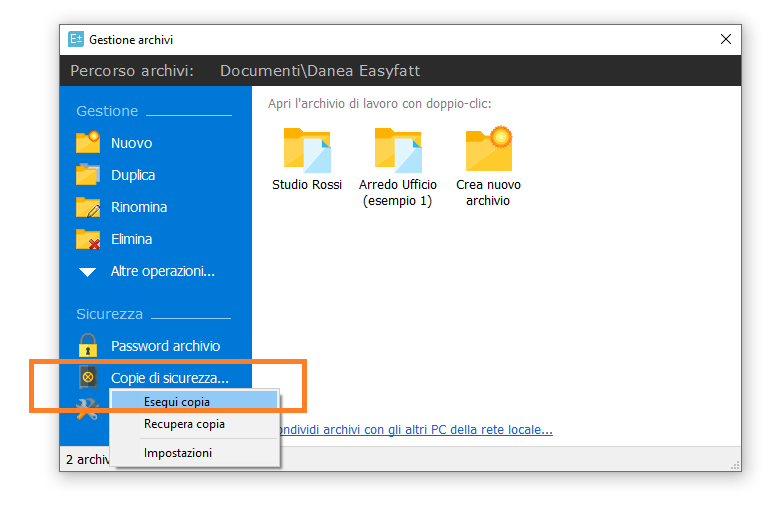
Task: Open Impostazioni in the backup menu
Action: [x=194, y=452]
